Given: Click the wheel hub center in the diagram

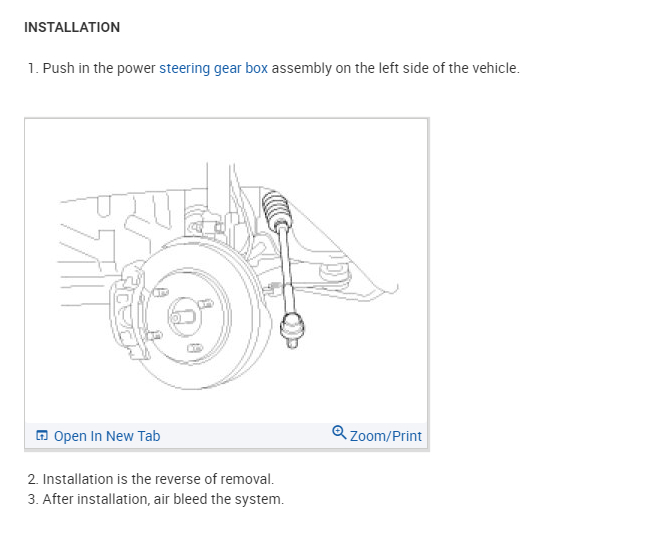Looking at the screenshot, I should tap(183, 315).
